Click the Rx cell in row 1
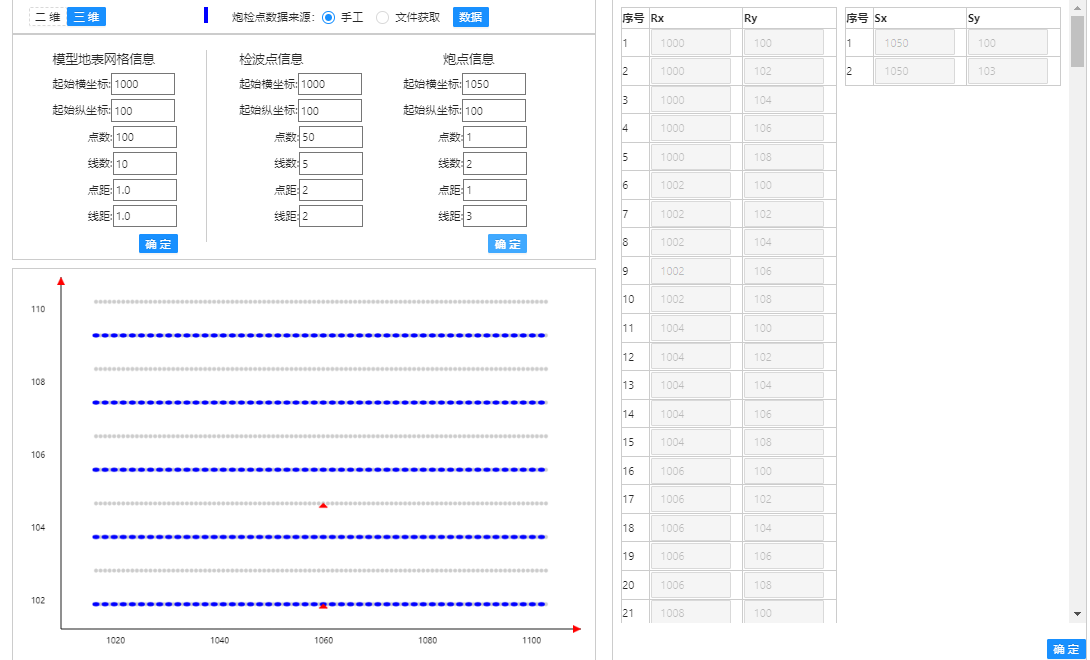The height and width of the screenshot is (660, 1090). [x=691, y=43]
